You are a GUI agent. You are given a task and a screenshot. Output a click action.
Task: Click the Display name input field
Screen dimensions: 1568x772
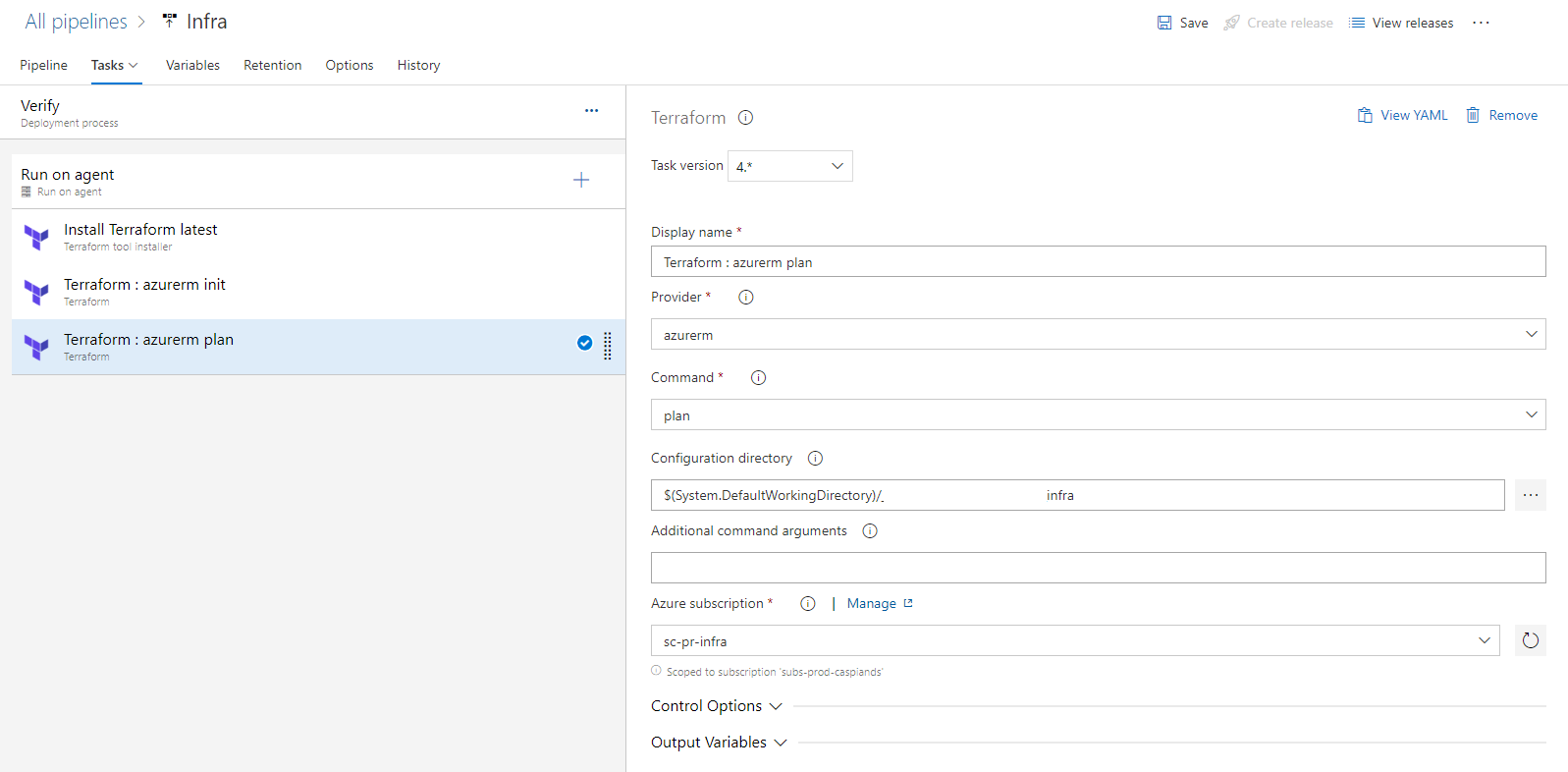pyautogui.click(x=1098, y=261)
